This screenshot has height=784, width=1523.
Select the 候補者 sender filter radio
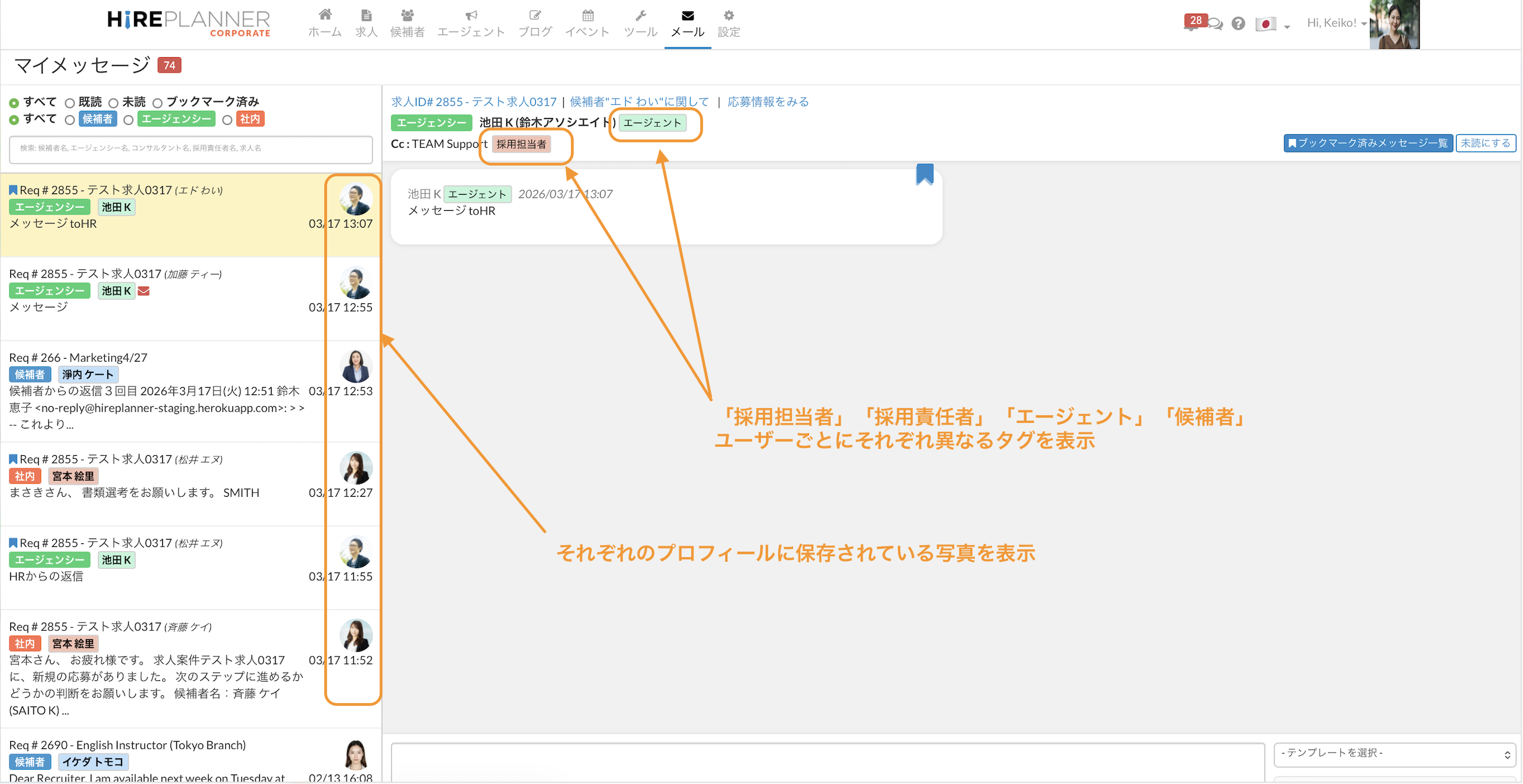click(70, 120)
